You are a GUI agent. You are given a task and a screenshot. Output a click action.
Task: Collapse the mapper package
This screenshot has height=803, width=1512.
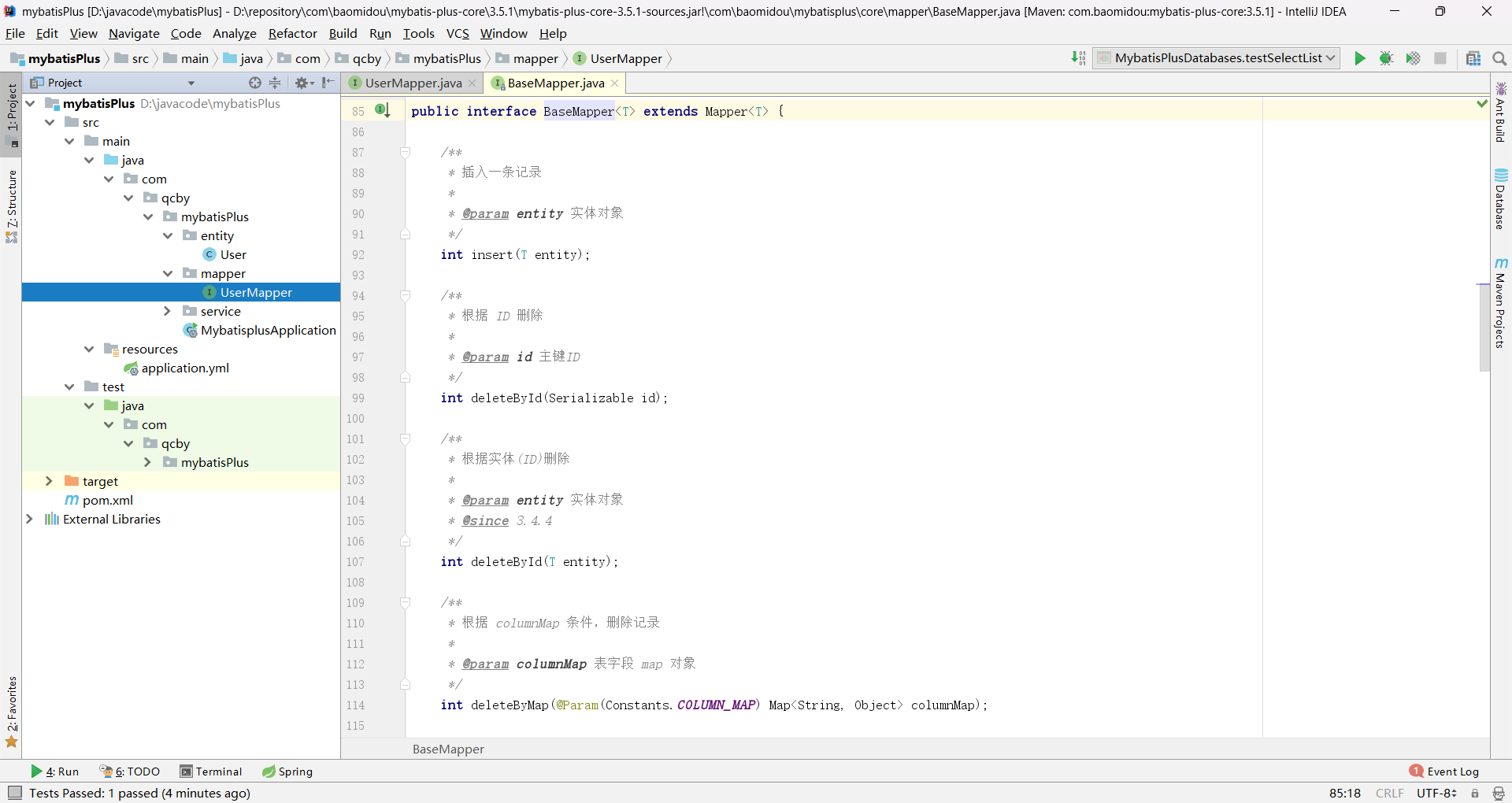click(x=168, y=273)
